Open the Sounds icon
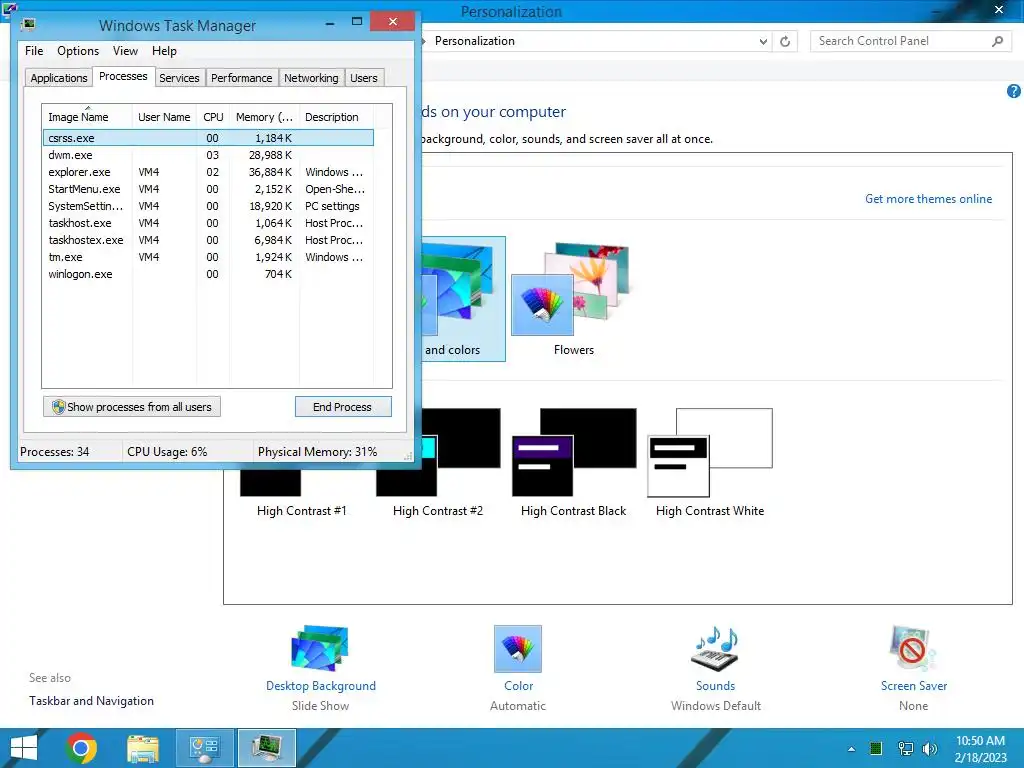Viewport: 1024px width, 768px height. [x=715, y=649]
